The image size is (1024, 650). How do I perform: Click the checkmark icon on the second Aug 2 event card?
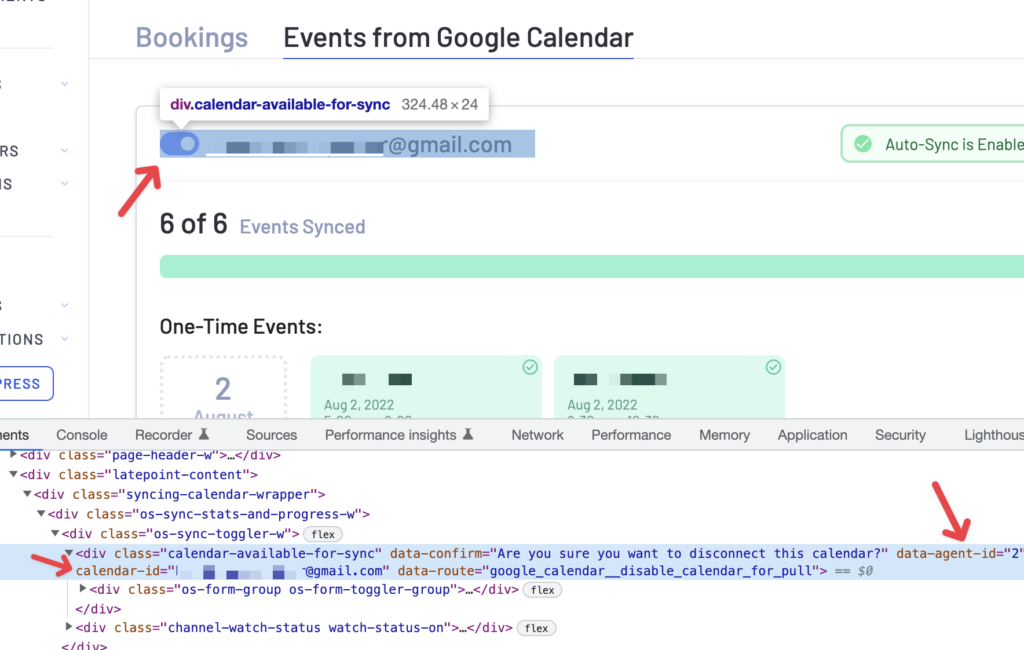click(x=773, y=367)
